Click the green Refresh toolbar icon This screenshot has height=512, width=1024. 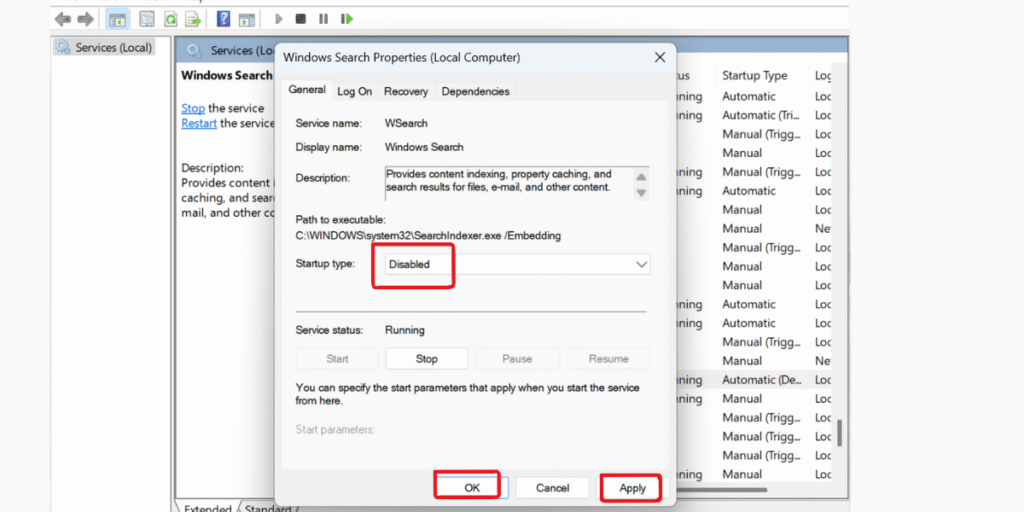tap(170, 20)
